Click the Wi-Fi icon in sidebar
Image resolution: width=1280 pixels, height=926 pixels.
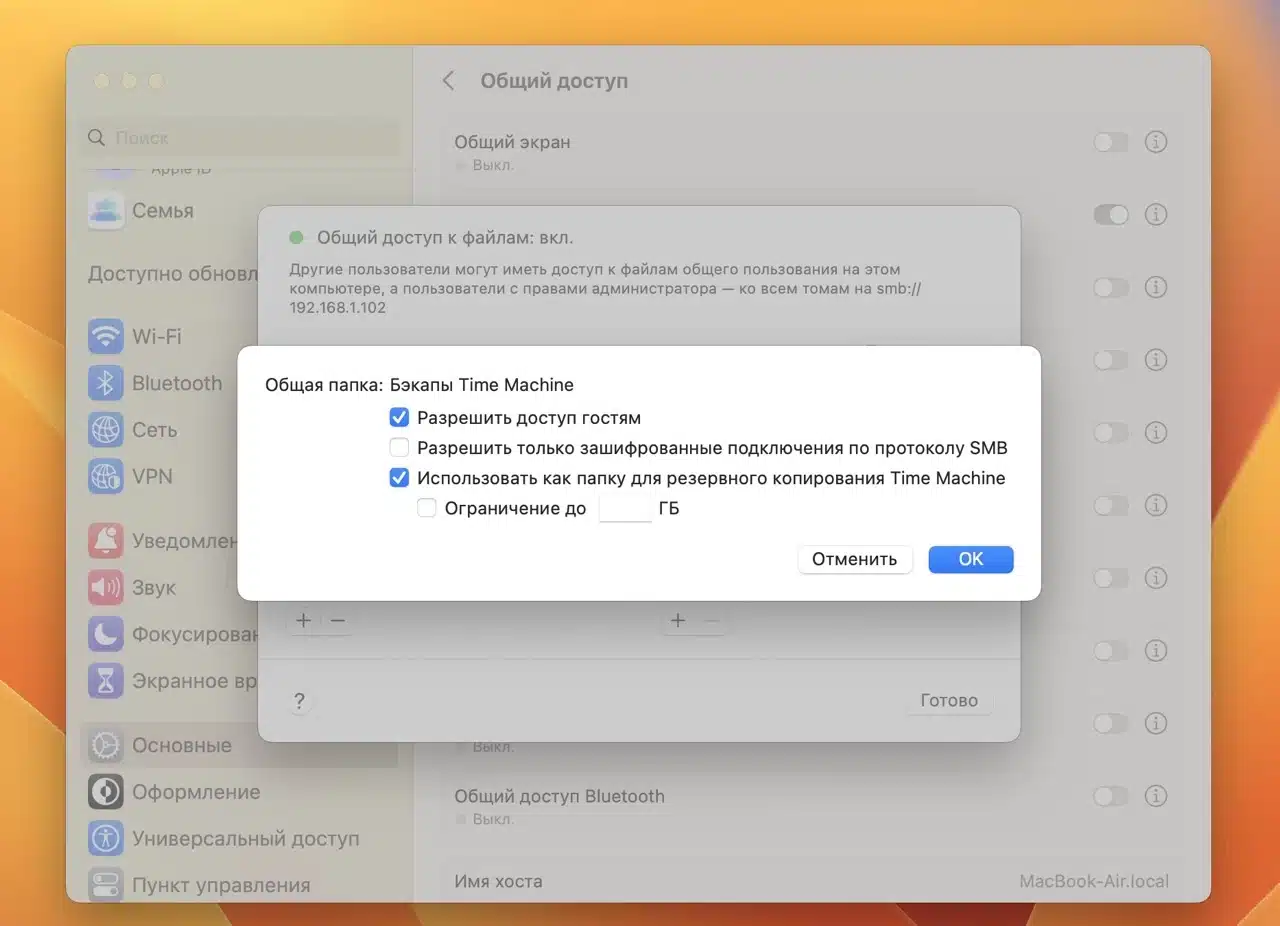pyautogui.click(x=105, y=337)
